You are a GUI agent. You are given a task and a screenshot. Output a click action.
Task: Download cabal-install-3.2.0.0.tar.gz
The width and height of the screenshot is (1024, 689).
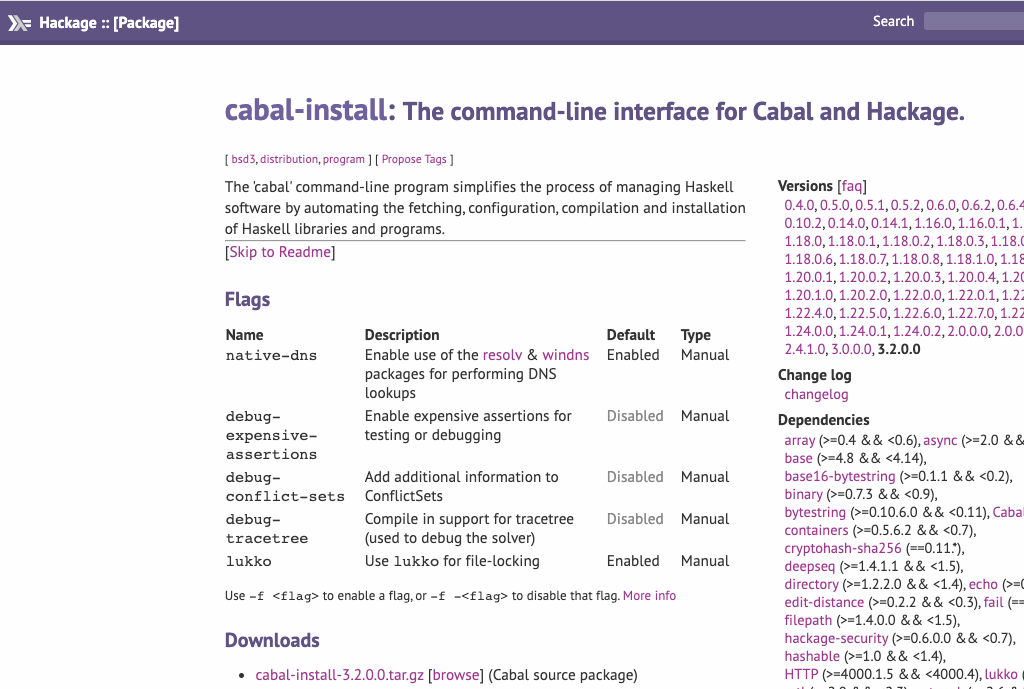340,675
